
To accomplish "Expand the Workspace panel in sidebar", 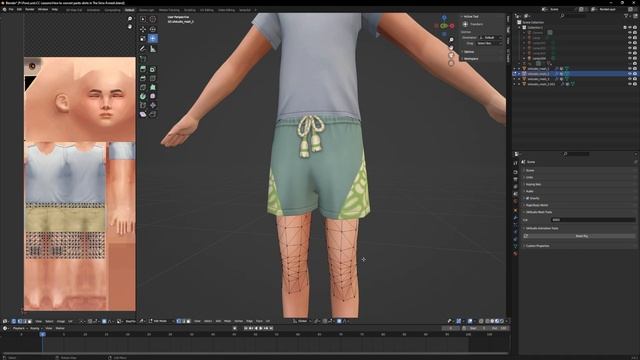I will (x=471, y=59).
